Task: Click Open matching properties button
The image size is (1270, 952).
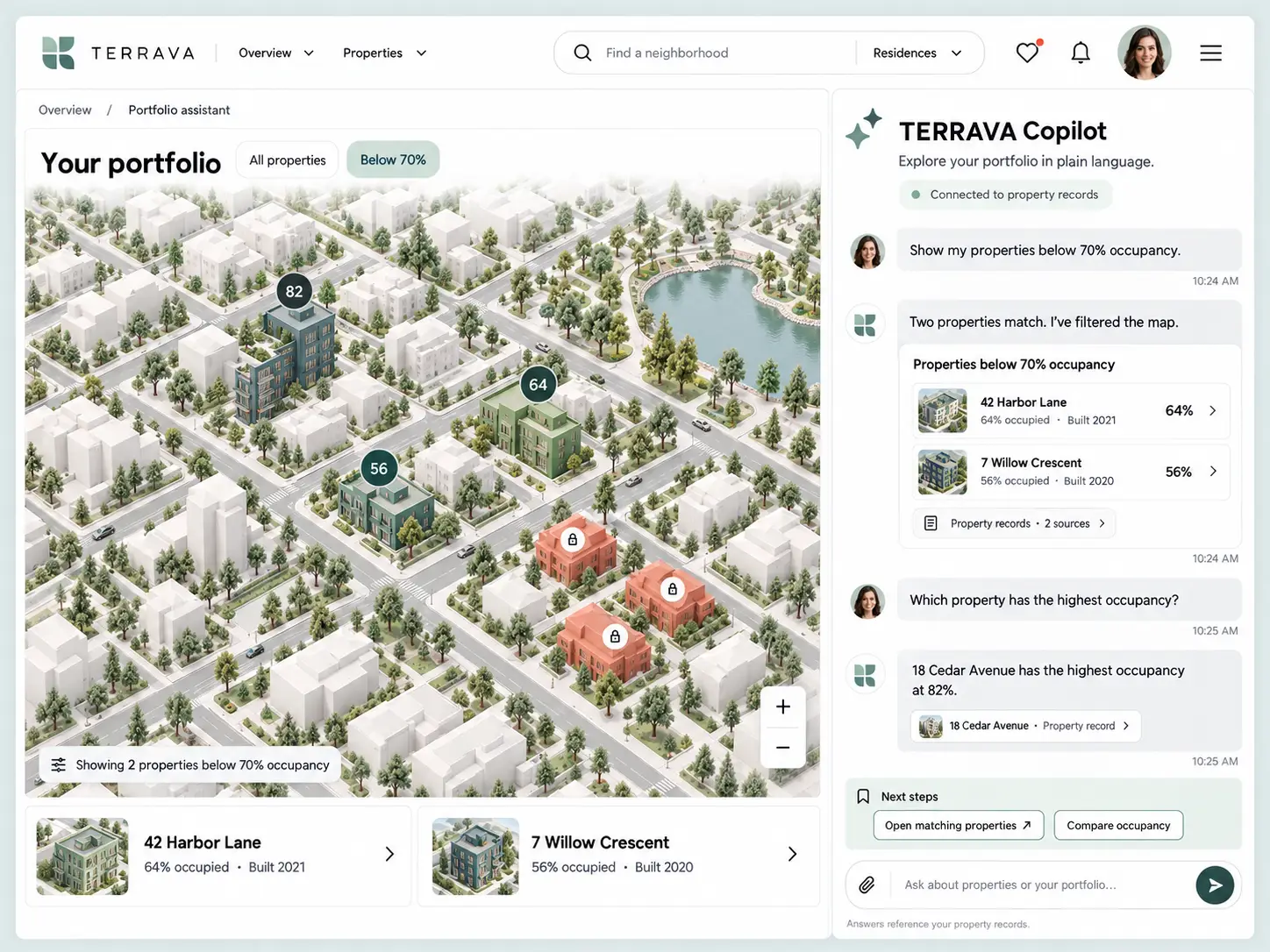Action: point(959,826)
